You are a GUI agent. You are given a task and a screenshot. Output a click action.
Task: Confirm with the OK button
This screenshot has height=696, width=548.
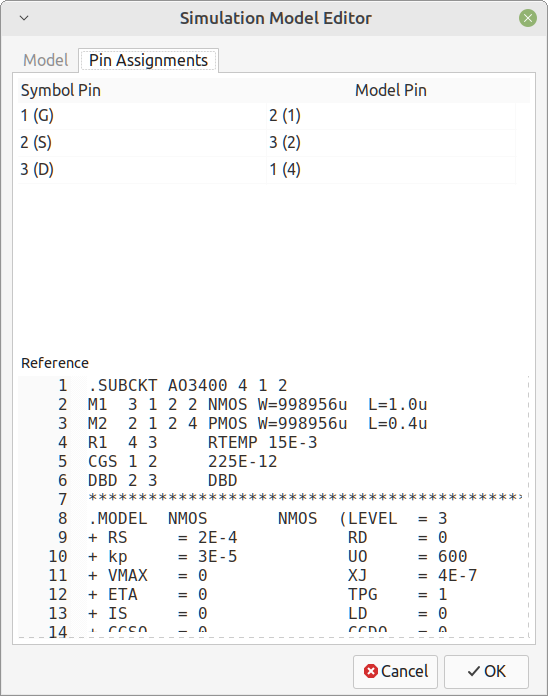tap(486, 671)
